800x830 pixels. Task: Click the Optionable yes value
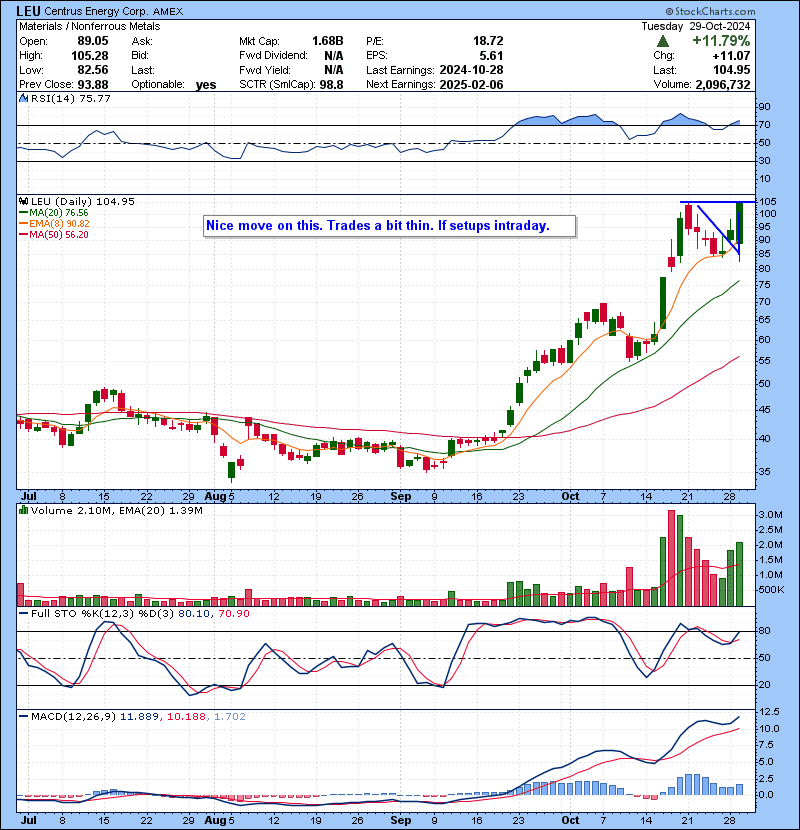click(x=205, y=85)
